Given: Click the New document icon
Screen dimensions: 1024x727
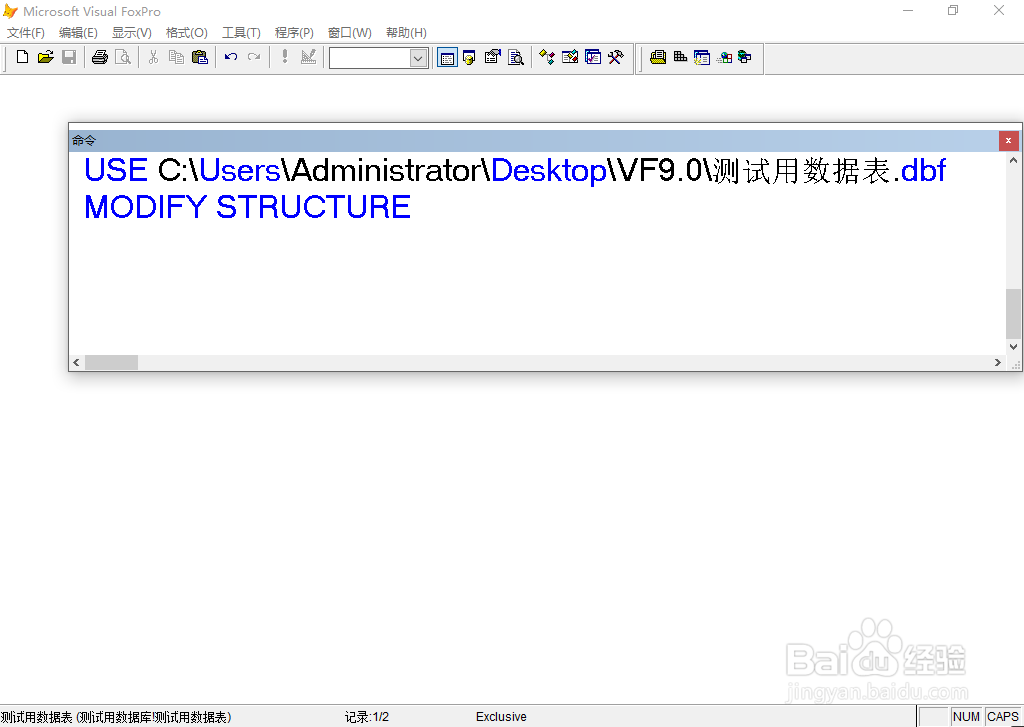Looking at the screenshot, I should 21,57.
